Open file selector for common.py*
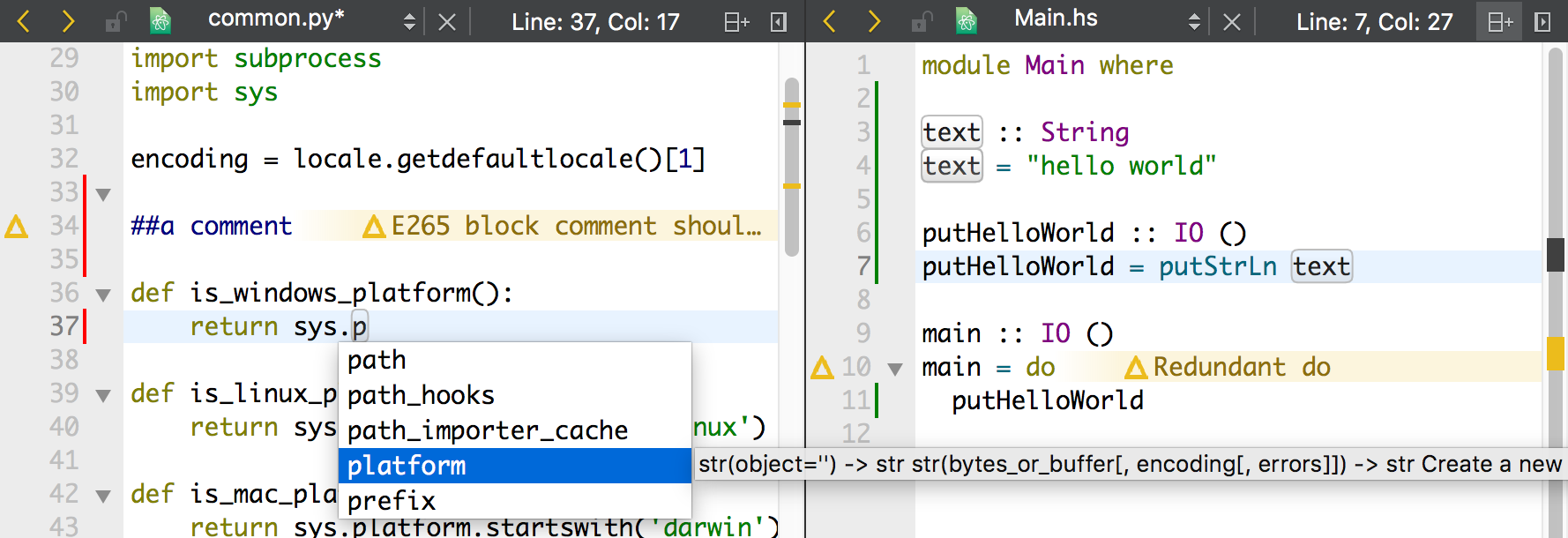This screenshot has width=1568, height=538. (408, 21)
